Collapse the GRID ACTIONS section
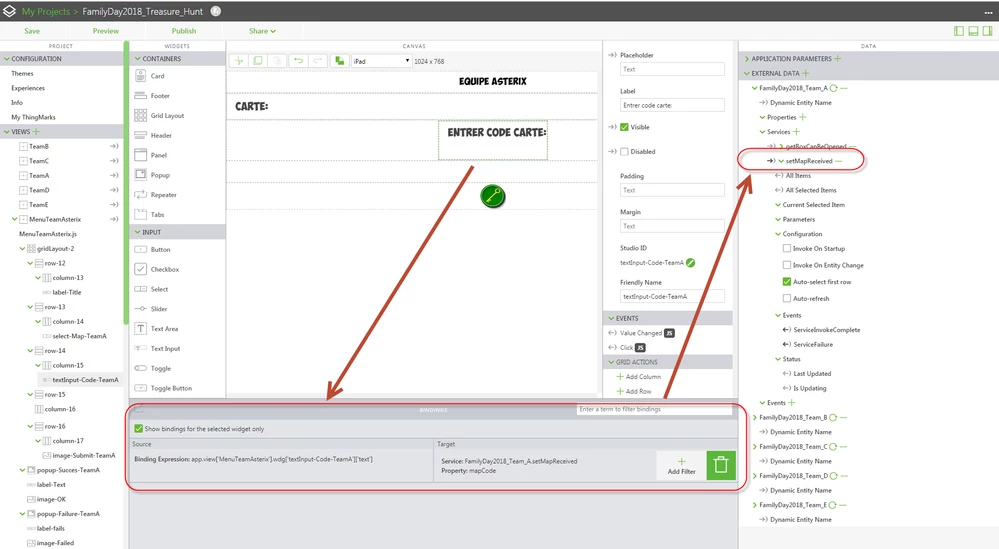Image resolution: width=999 pixels, height=549 pixels. tap(612, 362)
